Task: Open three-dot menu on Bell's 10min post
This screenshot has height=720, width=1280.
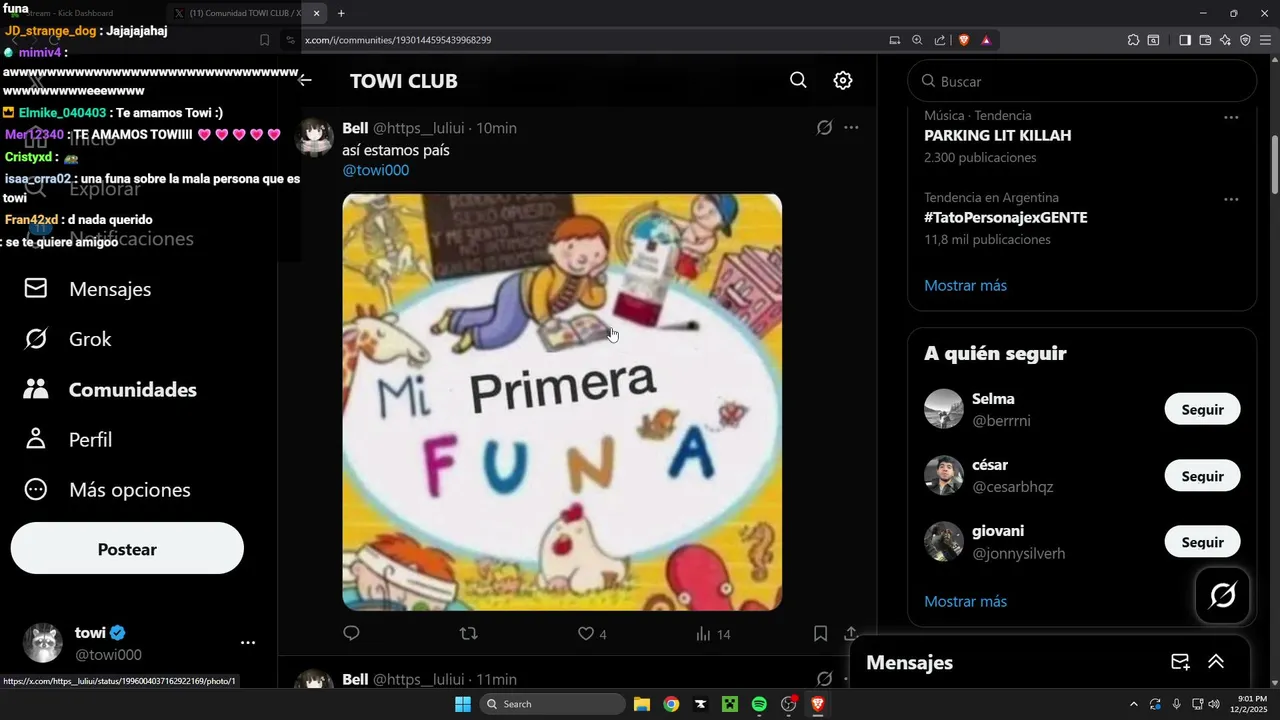Action: (851, 128)
